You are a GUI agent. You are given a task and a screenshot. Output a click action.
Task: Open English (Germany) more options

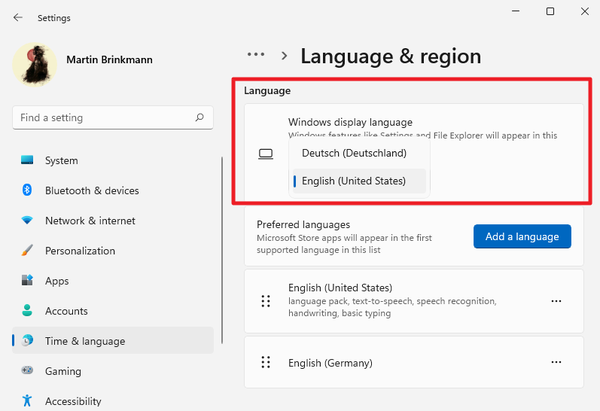556,362
